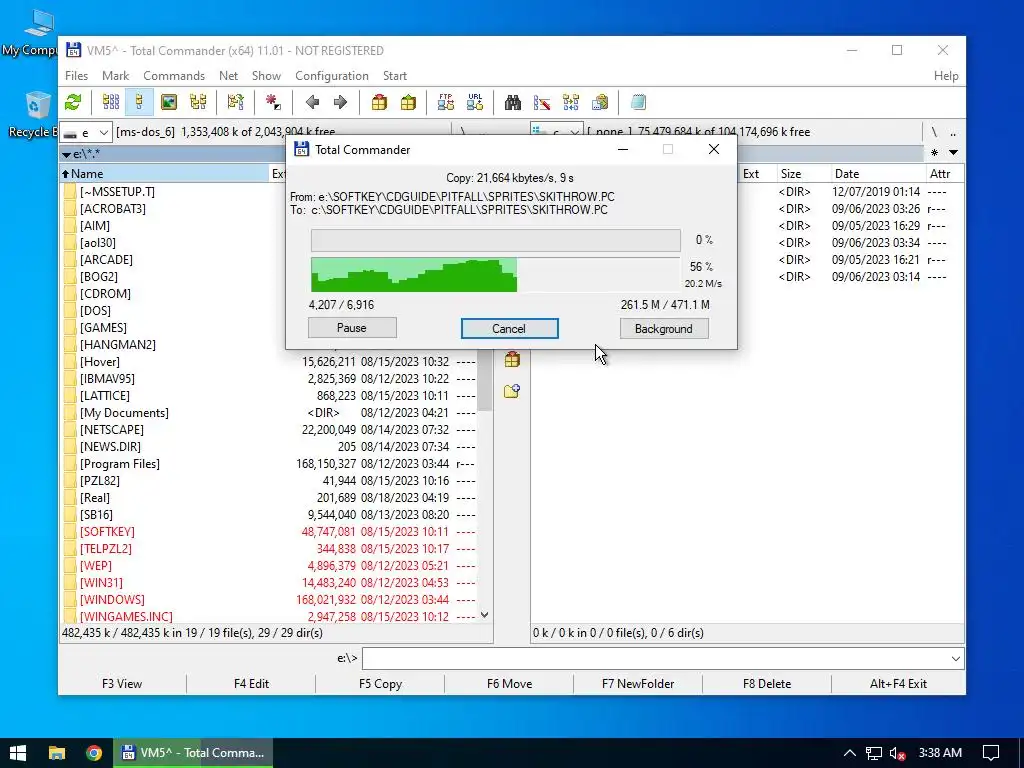The image size is (1024, 768).
Task: Click the F6 Move button
Action: point(509,684)
